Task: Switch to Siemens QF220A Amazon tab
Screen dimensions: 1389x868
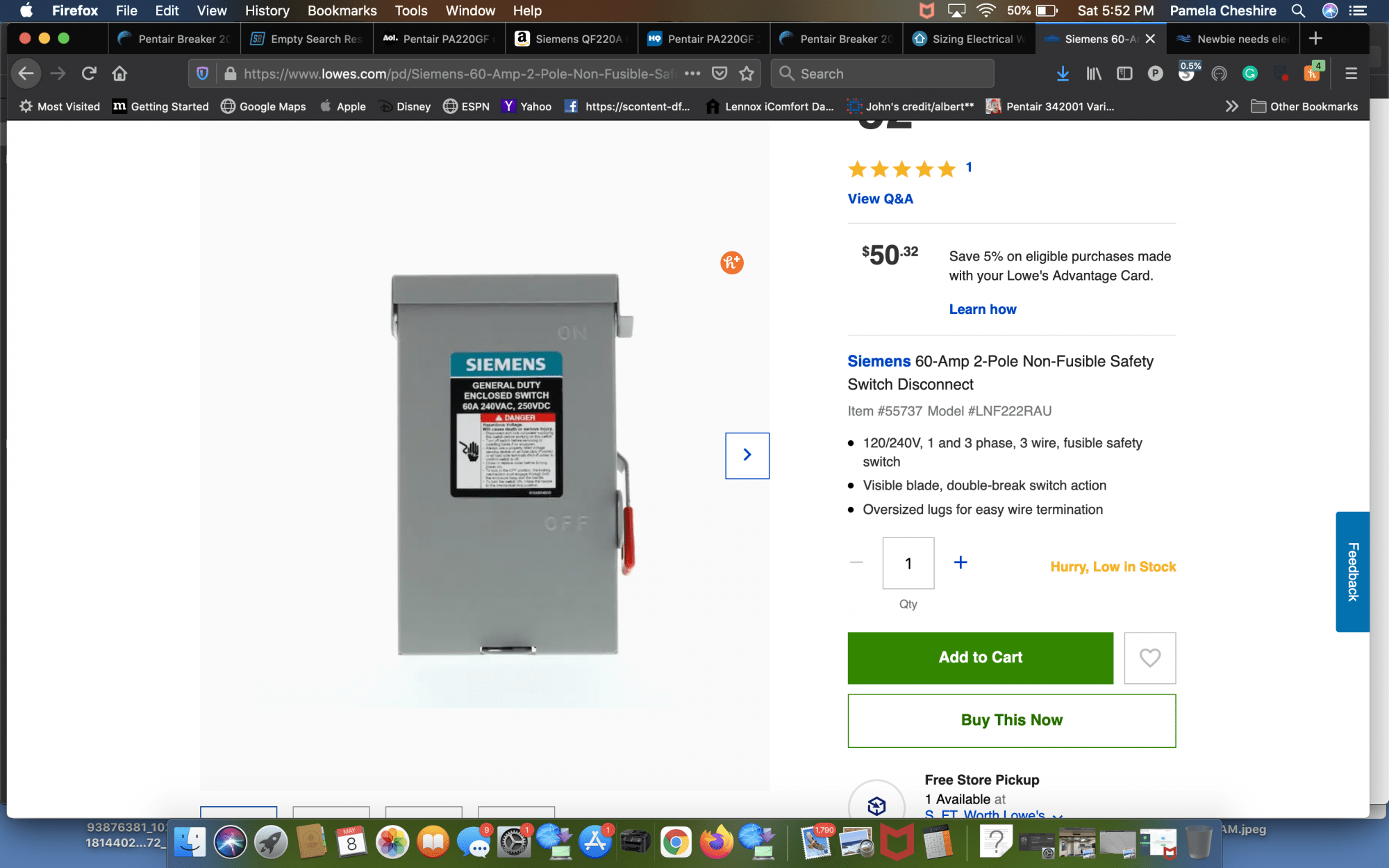Action: (x=571, y=39)
